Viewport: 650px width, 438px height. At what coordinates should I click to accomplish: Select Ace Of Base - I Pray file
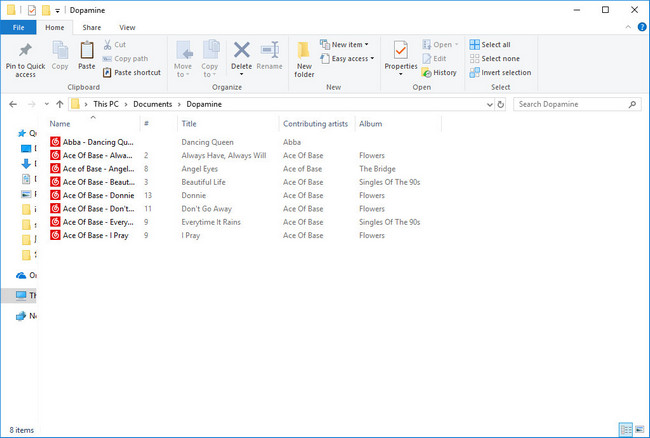pyautogui.click(x=90, y=235)
